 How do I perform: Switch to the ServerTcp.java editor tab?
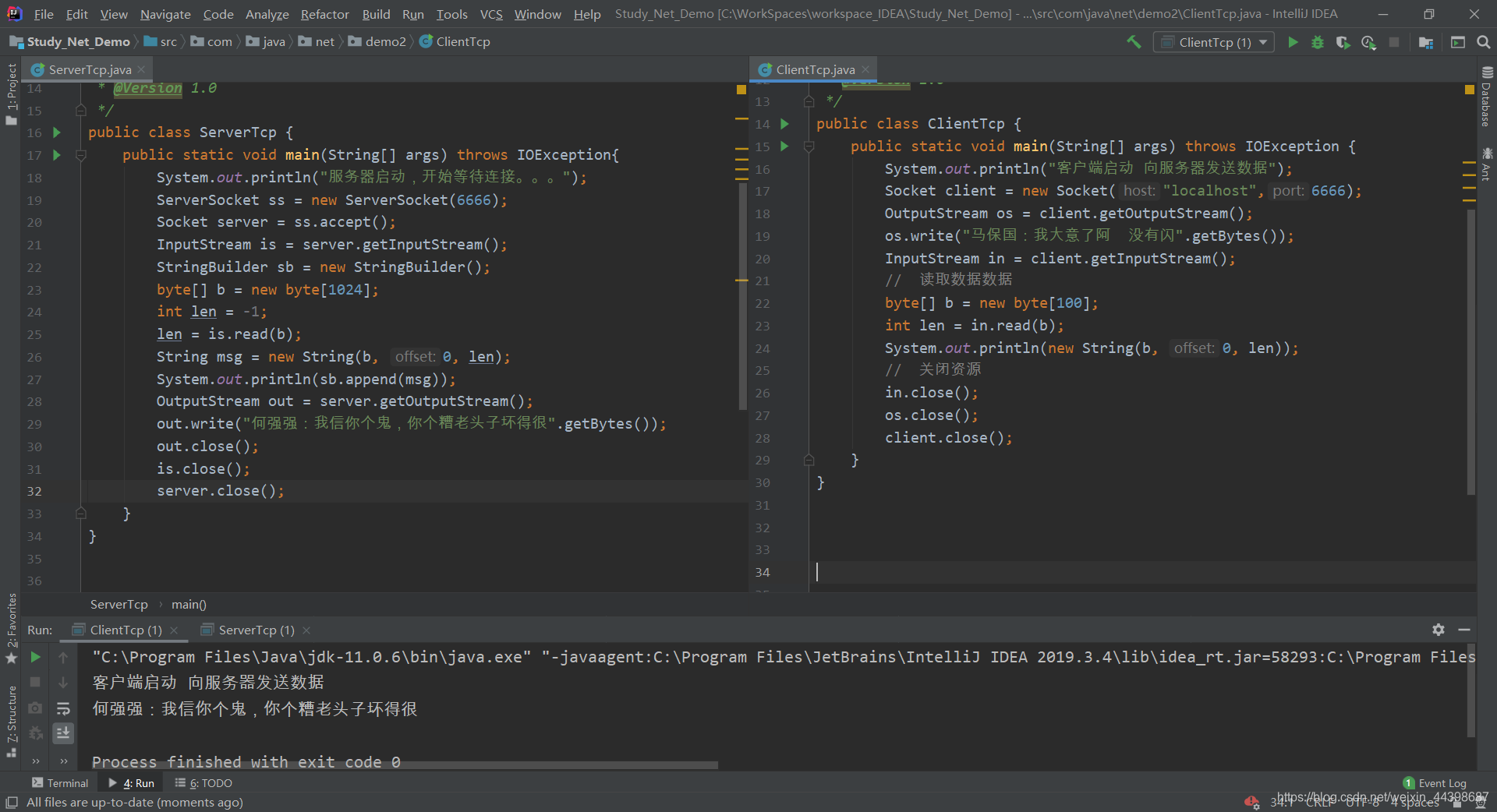[89, 69]
